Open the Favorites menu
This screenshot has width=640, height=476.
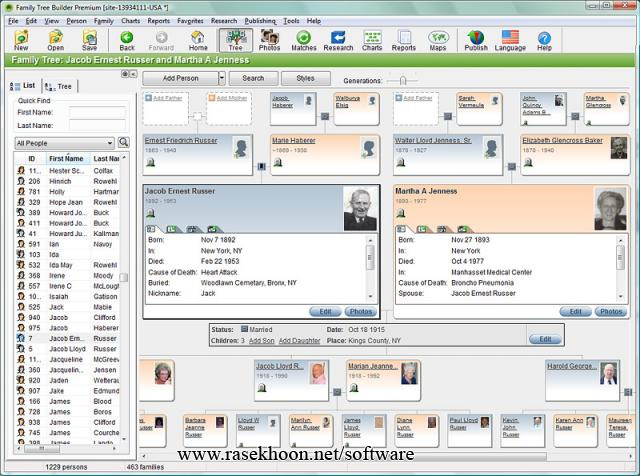(x=190, y=20)
